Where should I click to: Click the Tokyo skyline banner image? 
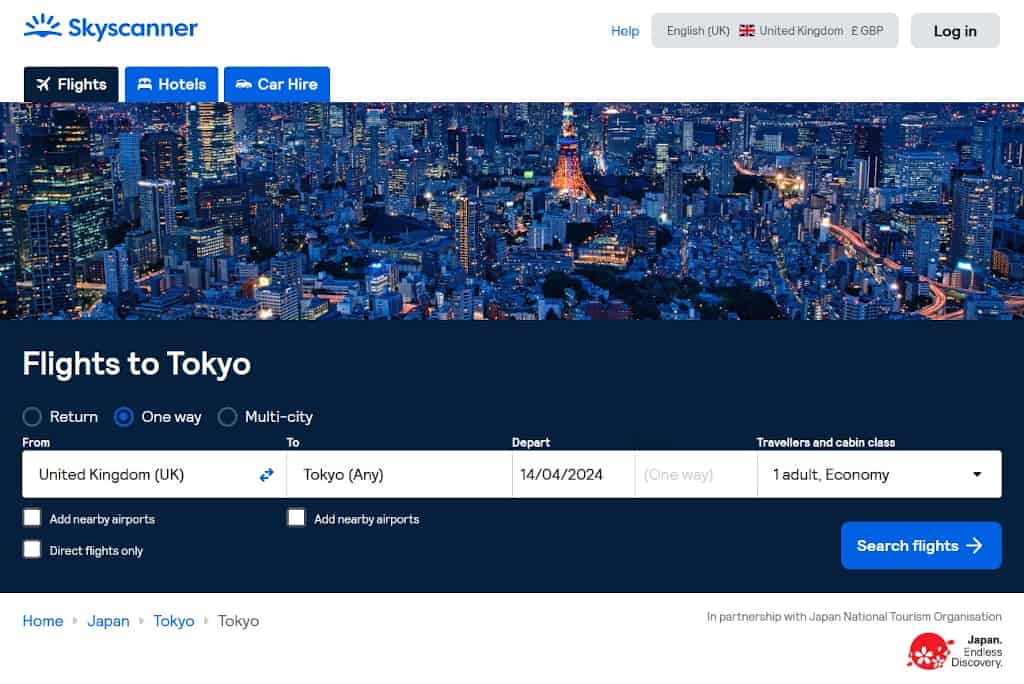tap(512, 211)
